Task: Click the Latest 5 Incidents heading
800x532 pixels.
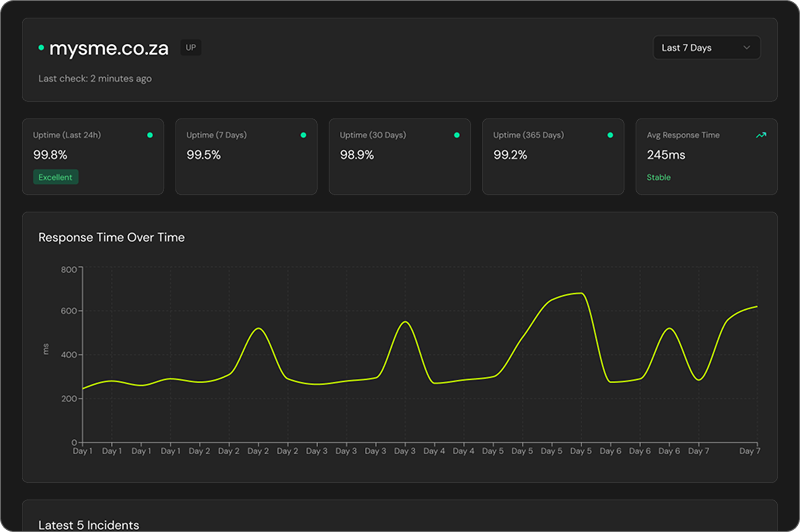Action: (x=89, y=525)
